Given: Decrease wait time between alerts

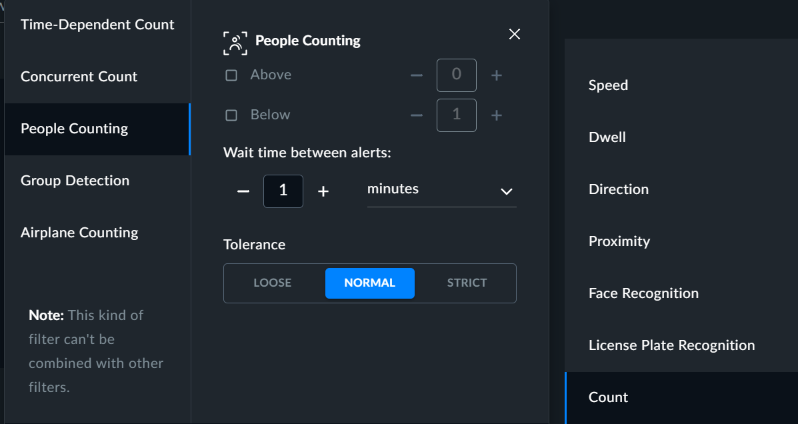Looking at the screenshot, I should tap(243, 191).
